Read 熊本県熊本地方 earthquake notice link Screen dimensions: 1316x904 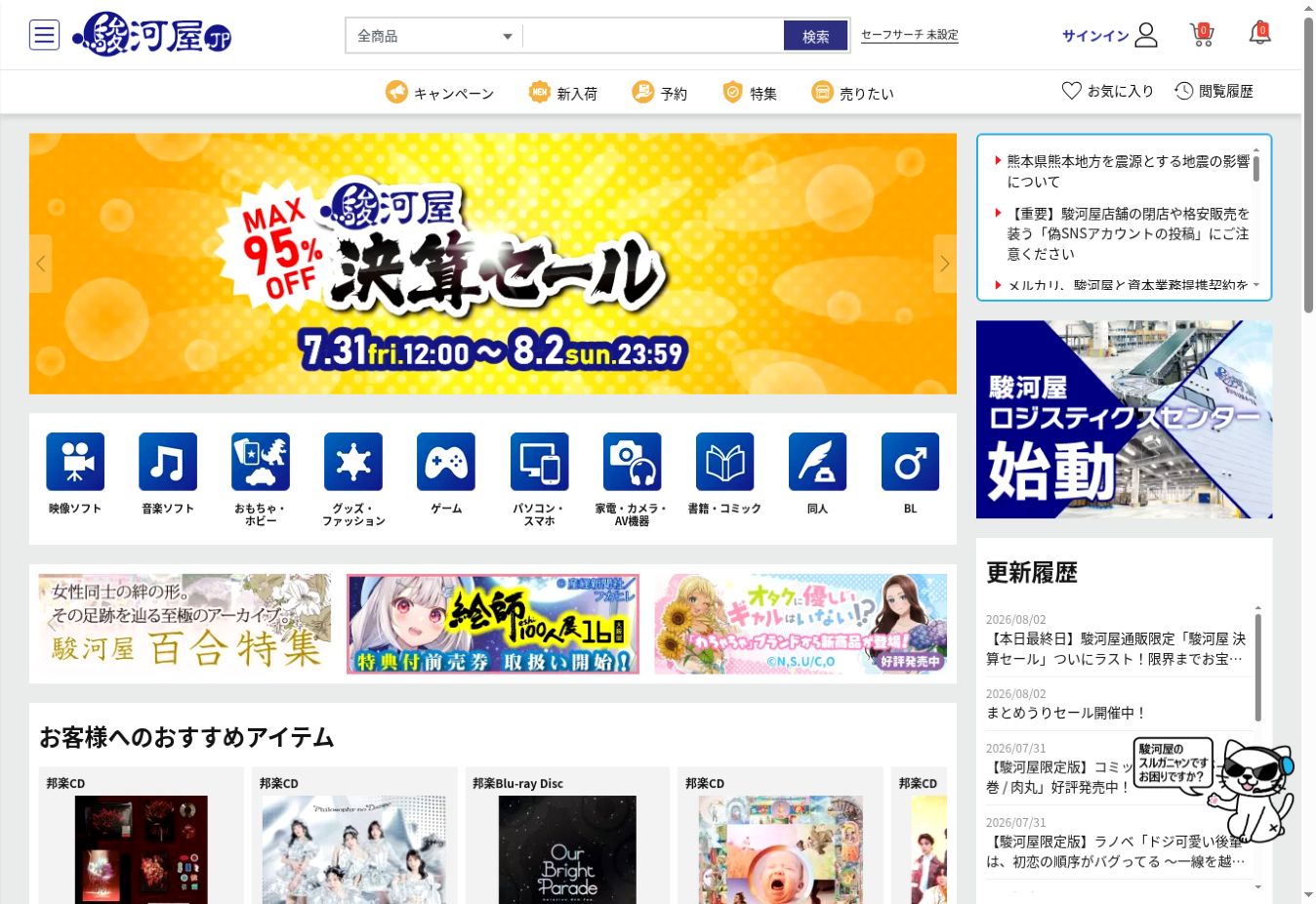pos(1128,171)
